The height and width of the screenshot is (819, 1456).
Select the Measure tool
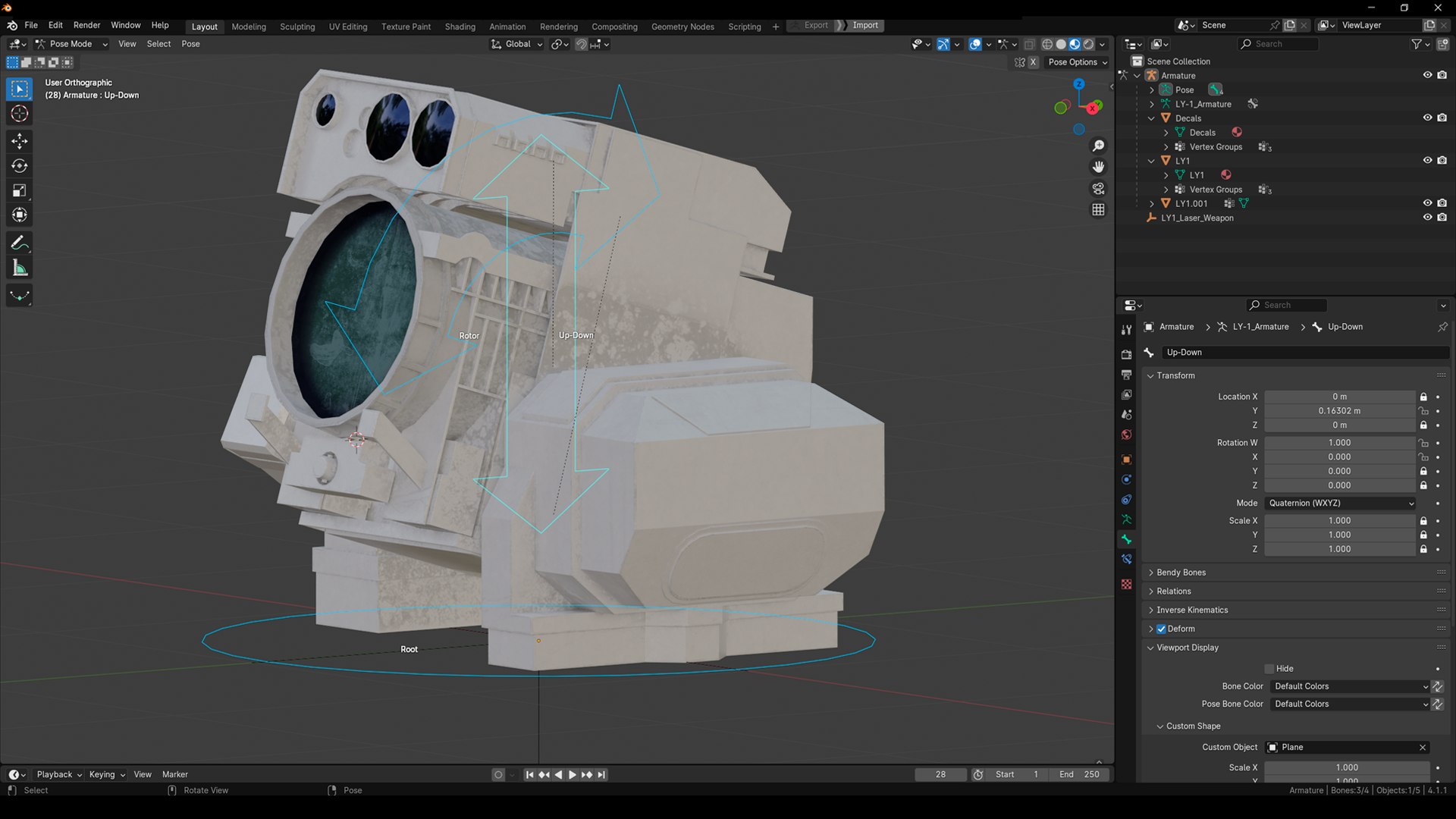20,268
